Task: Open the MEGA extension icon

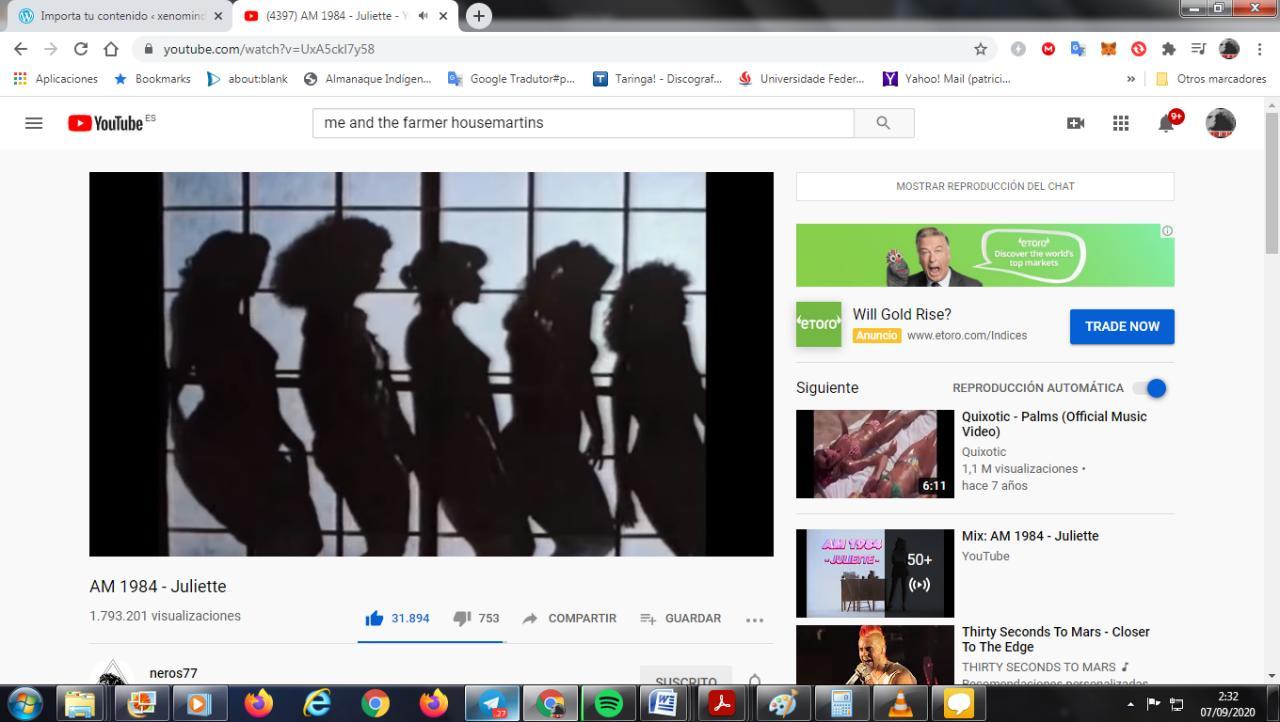Action: pos(1048,49)
